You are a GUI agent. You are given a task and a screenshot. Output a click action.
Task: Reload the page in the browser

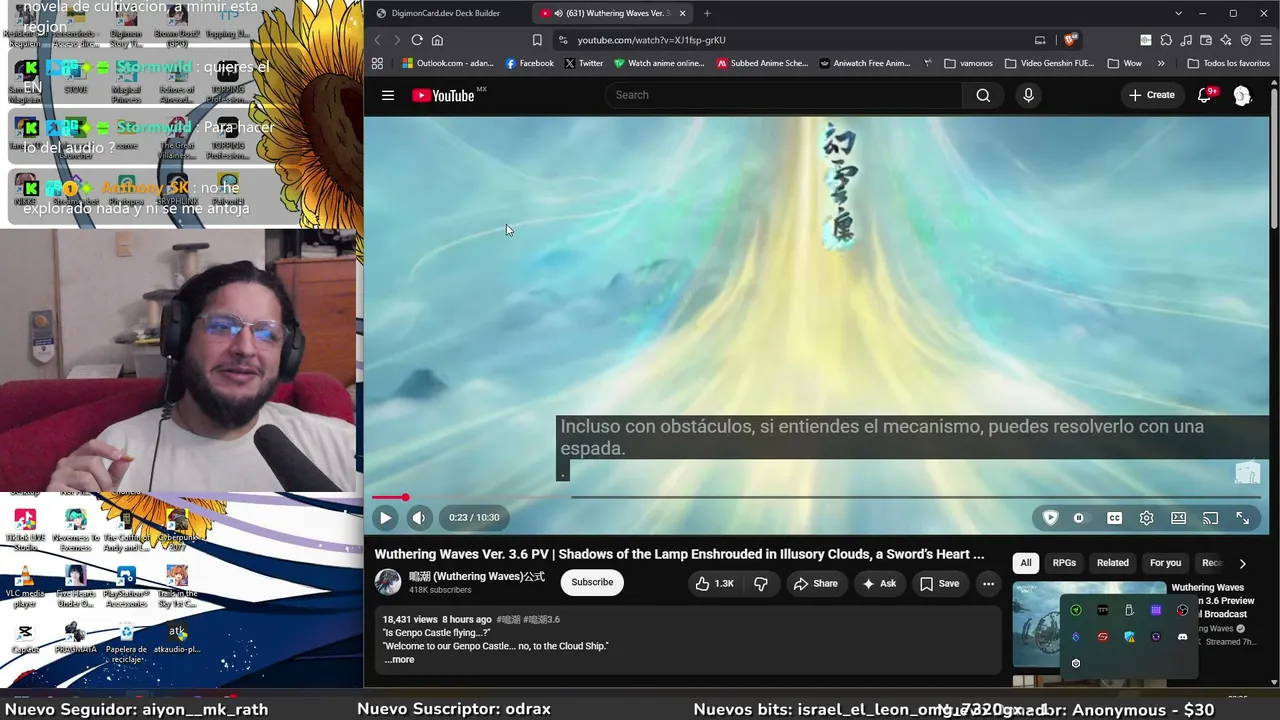pos(417,40)
